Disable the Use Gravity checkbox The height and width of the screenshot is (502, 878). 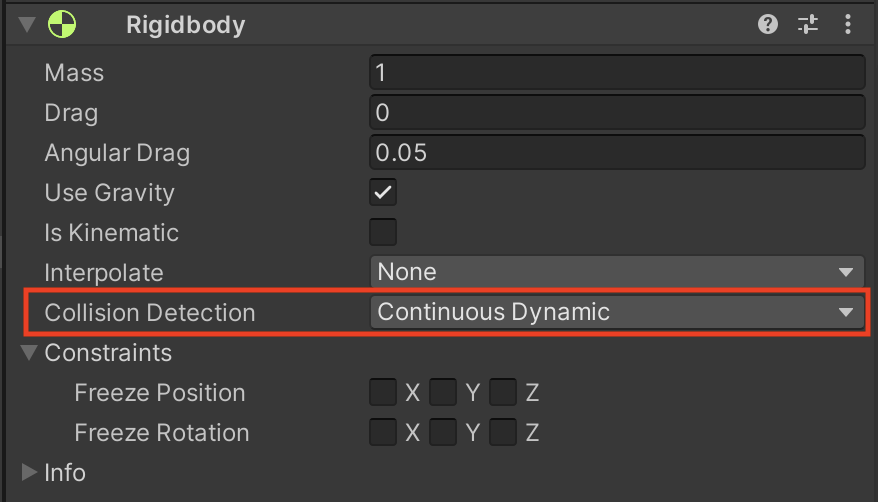tap(383, 192)
